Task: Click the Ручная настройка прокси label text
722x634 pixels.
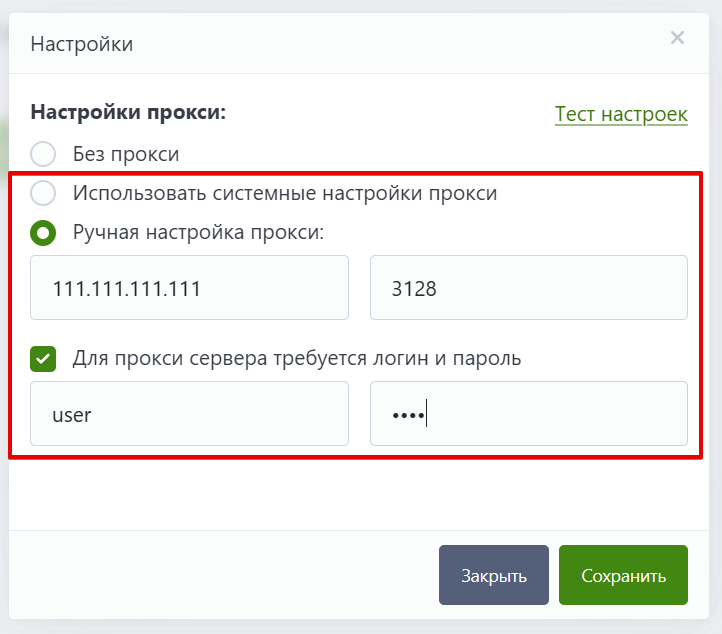Action: [x=198, y=232]
